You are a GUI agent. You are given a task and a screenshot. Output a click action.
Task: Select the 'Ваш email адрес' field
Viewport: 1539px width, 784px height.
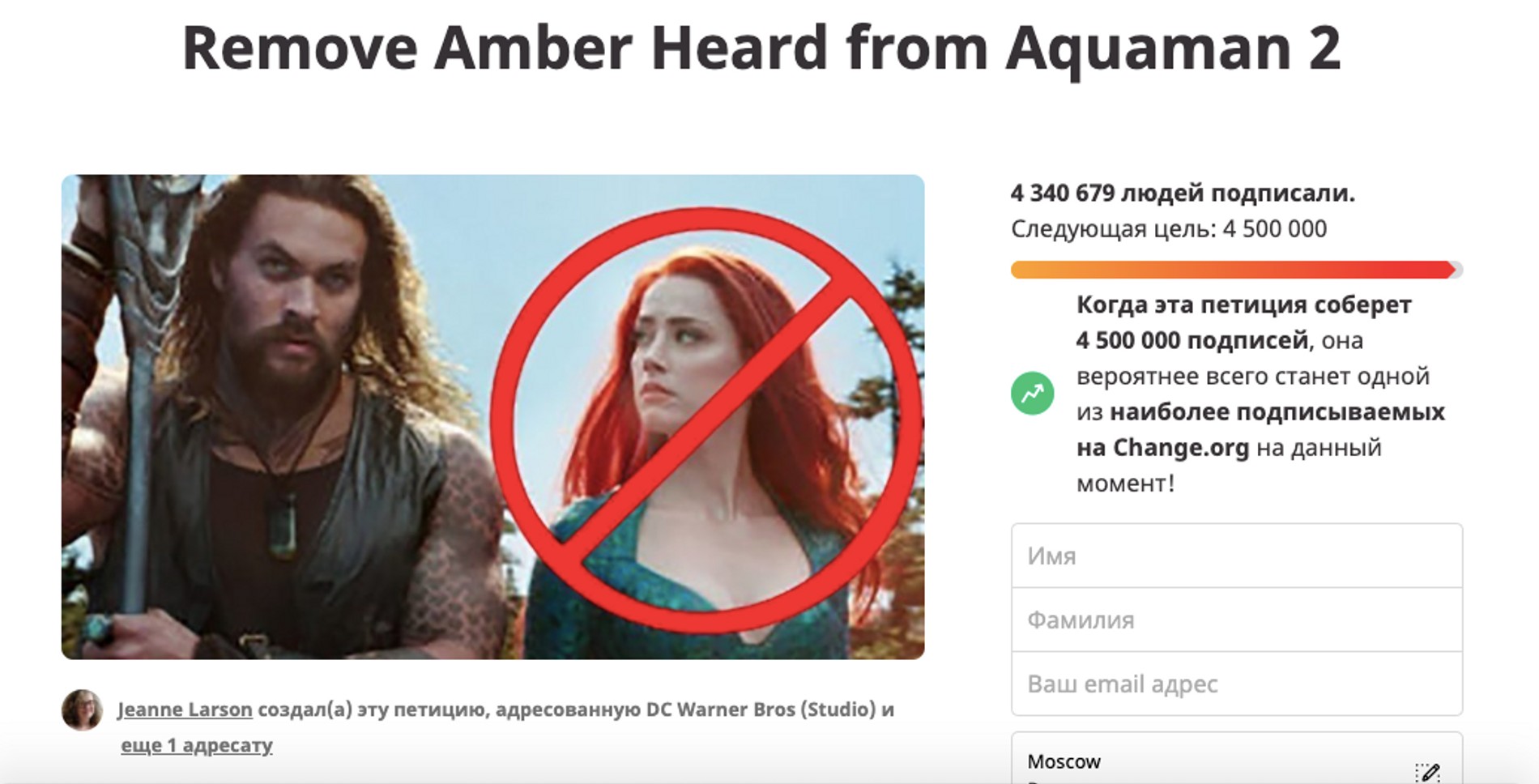coord(1237,684)
